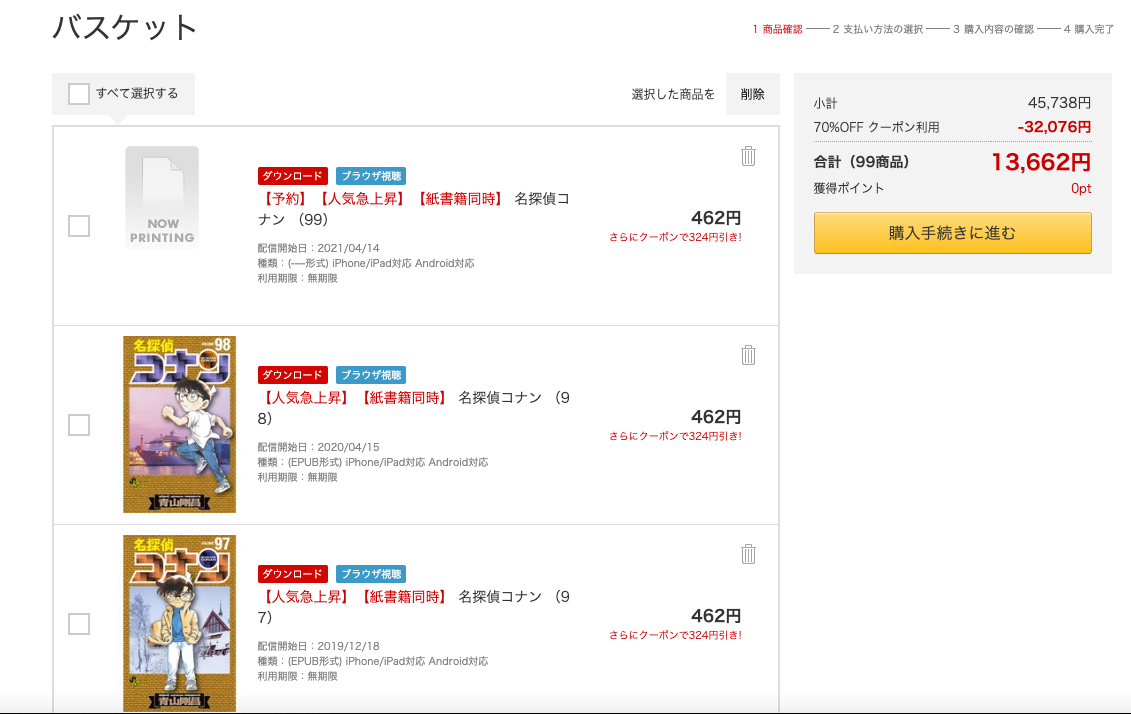Click the 削除 button

pos(752,94)
